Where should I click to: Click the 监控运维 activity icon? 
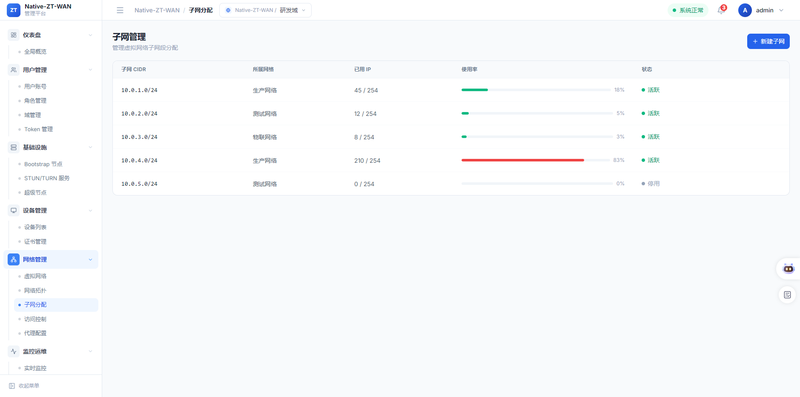pyautogui.click(x=14, y=351)
